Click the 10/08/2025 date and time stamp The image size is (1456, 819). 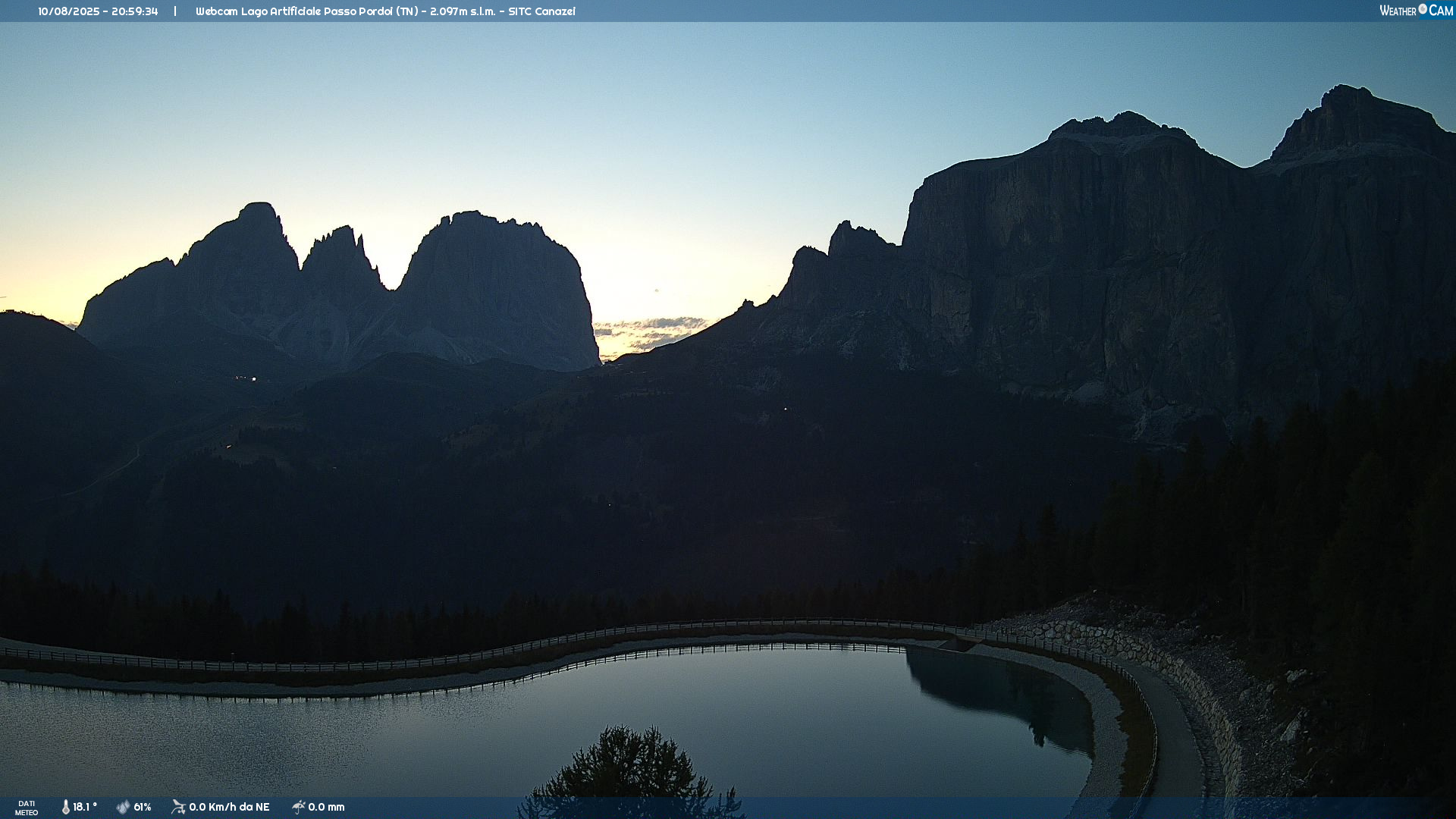(x=98, y=11)
